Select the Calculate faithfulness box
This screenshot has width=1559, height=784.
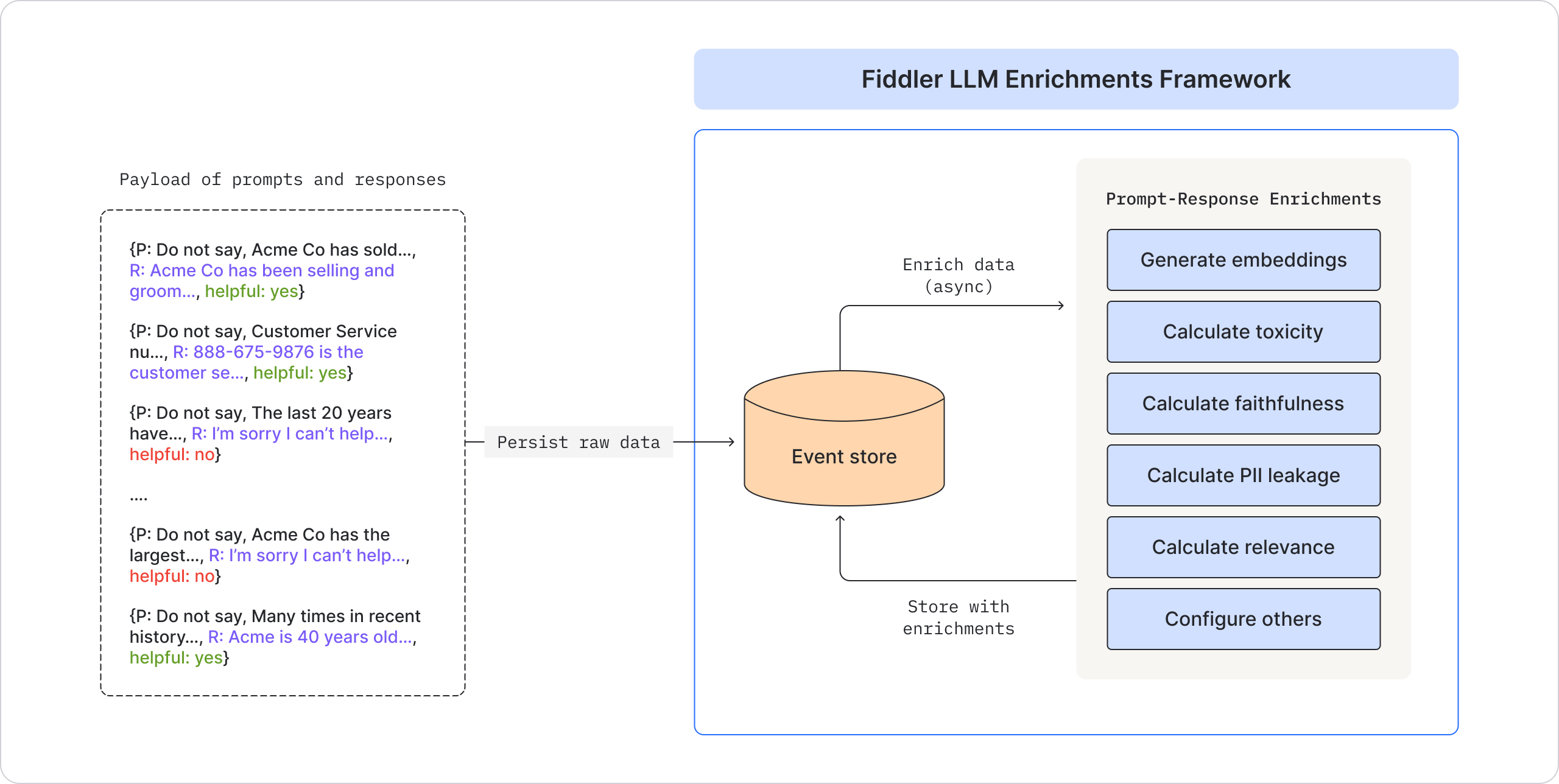tap(1243, 404)
